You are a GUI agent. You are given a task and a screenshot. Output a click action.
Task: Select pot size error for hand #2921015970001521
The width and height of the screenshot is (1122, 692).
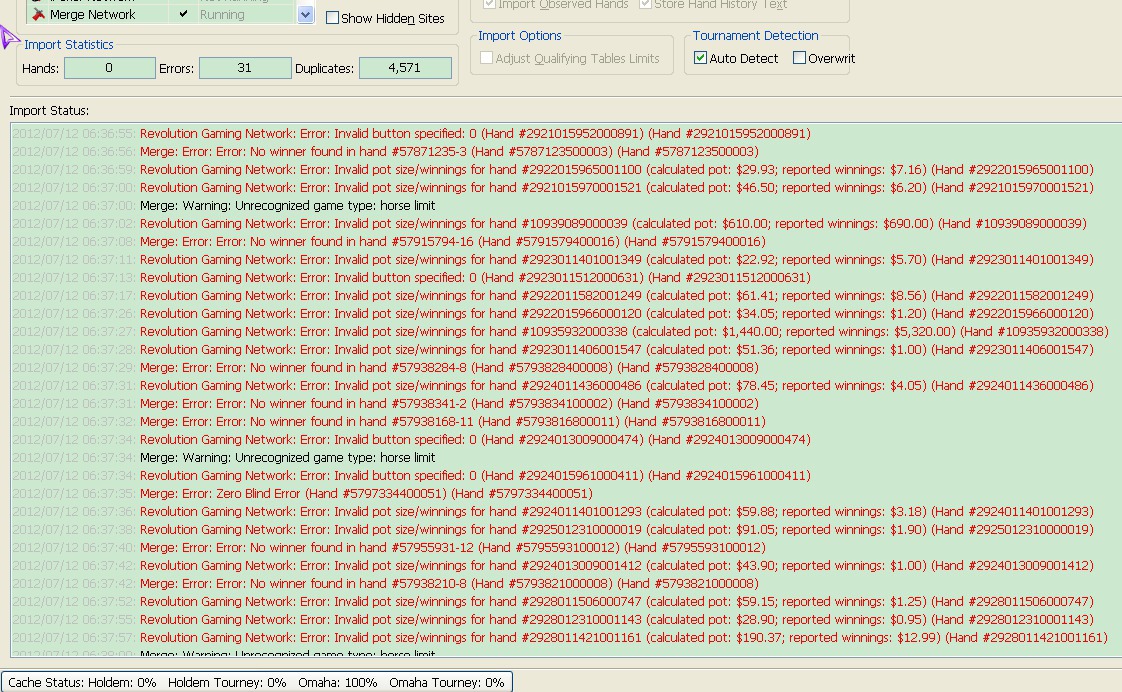point(553,187)
